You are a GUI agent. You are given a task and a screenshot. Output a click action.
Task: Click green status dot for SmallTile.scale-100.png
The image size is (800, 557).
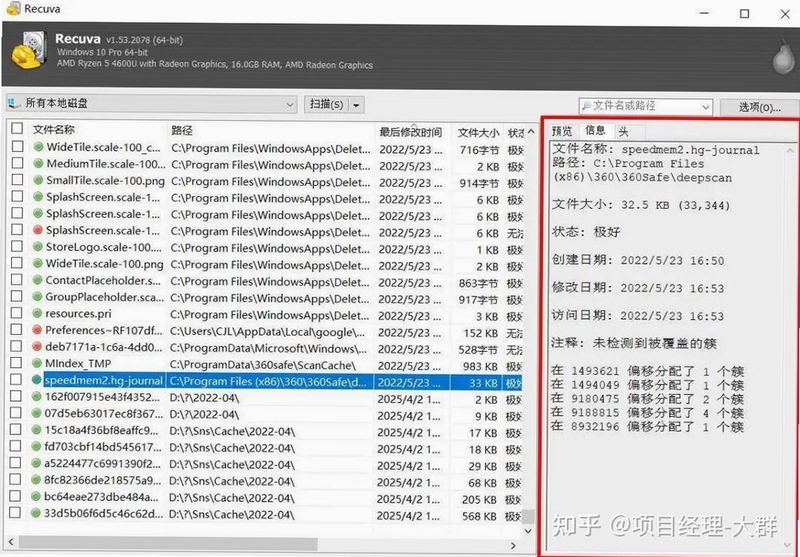38,180
